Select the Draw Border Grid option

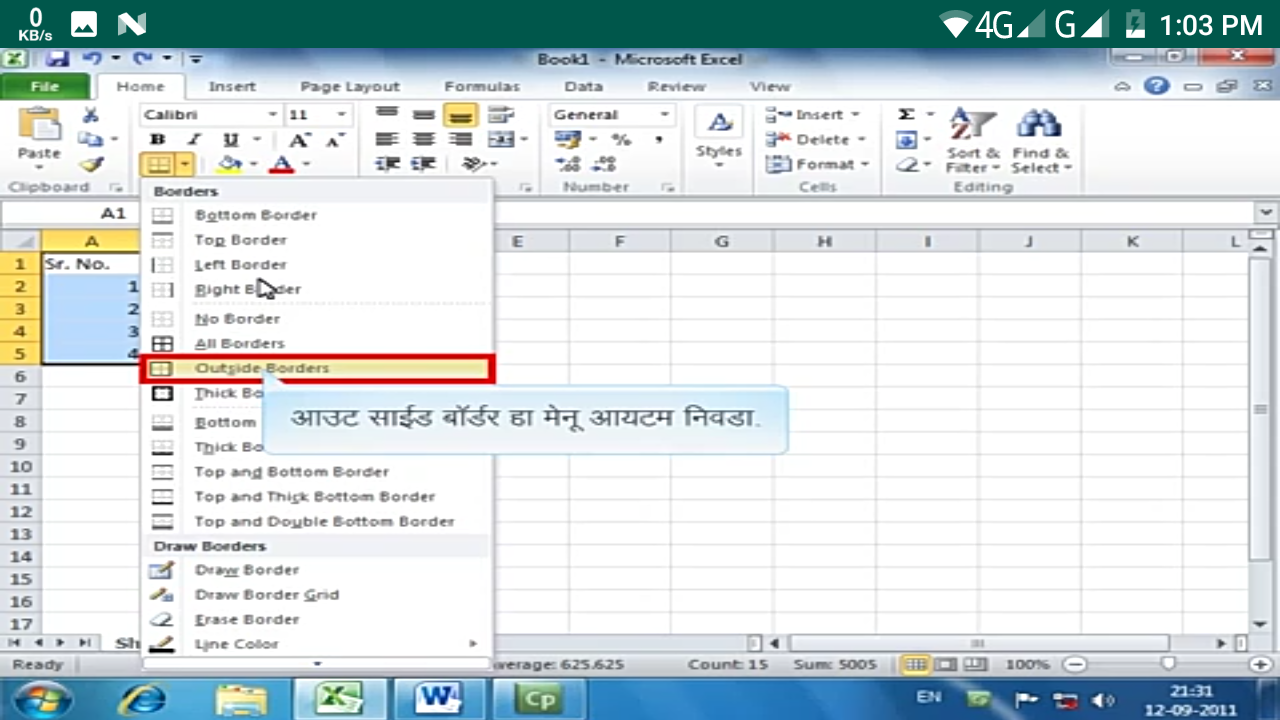[x=316, y=595]
